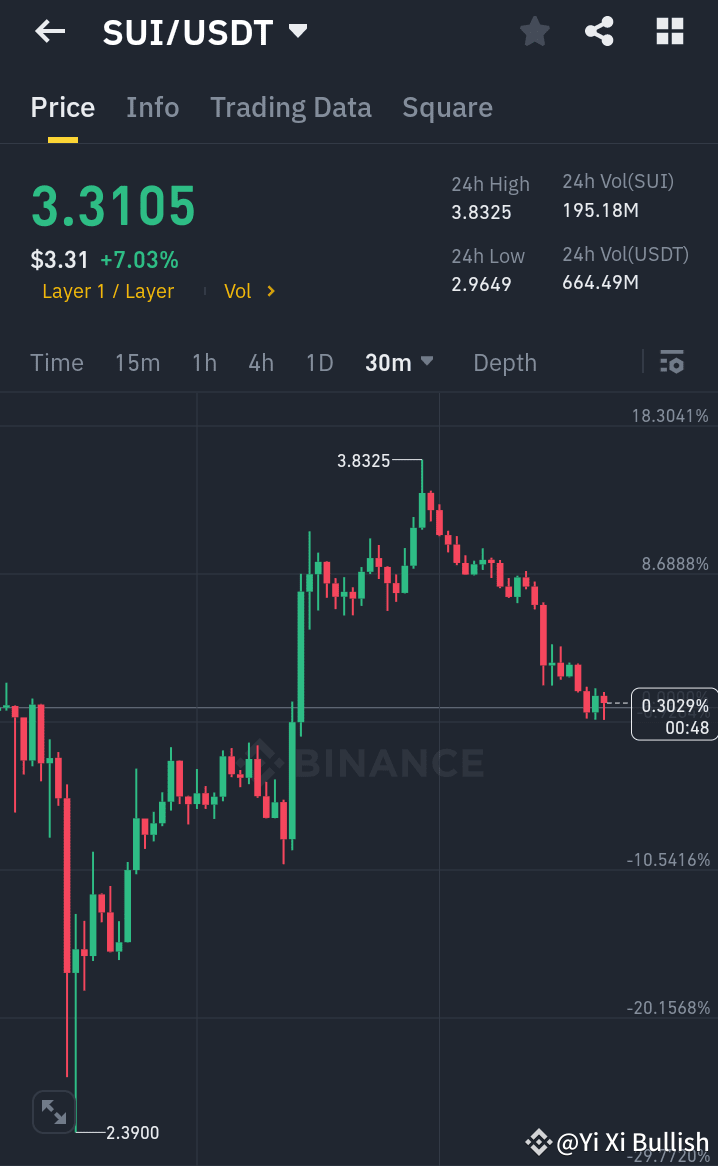This screenshot has height=1166, width=718.
Task: Expand the Vol indicator options
Action: [x=248, y=291]
